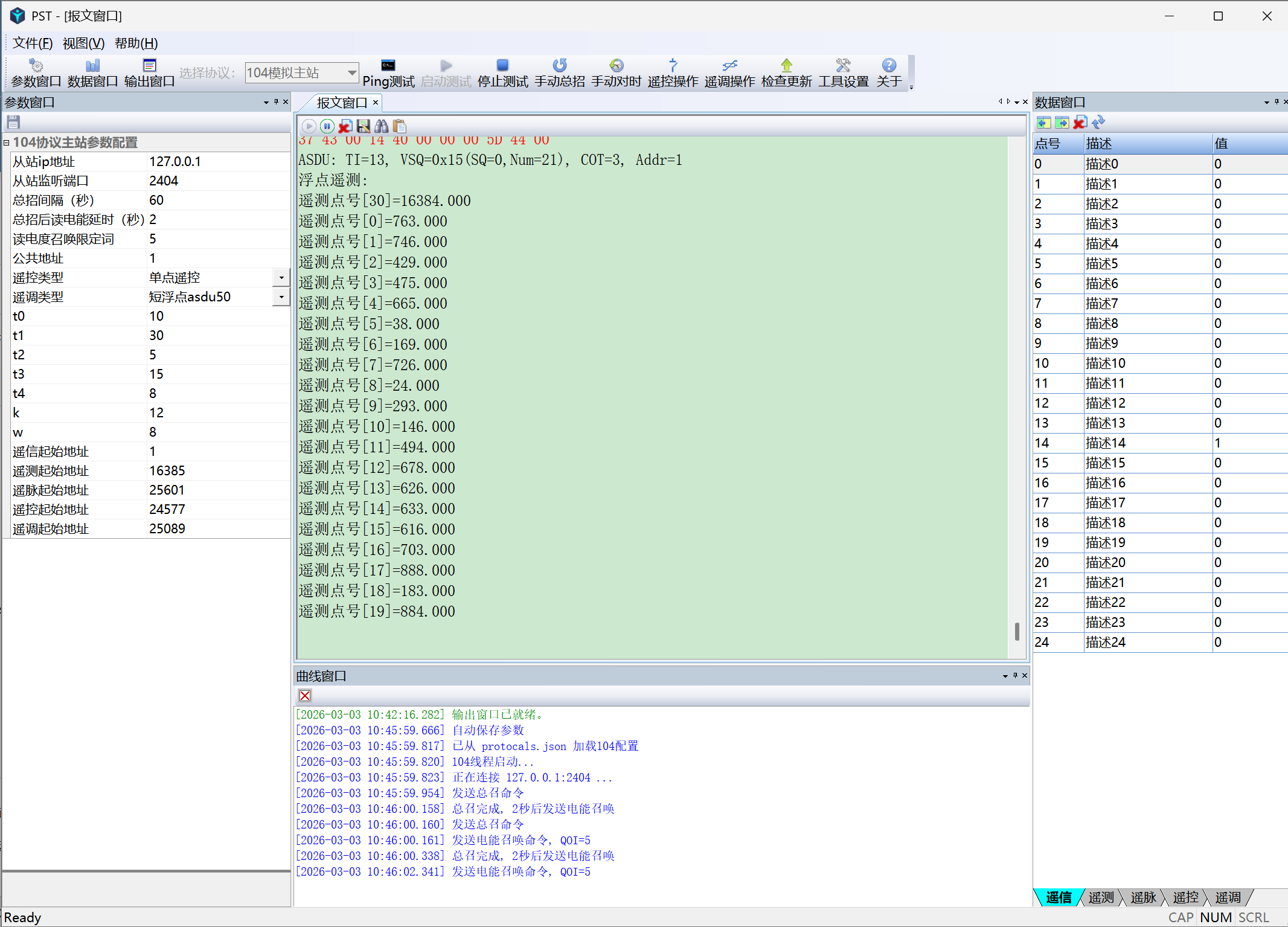Expand the 遥控类型 dropdown arrow
Screen dimensions: 1288x927
(281, 278)
